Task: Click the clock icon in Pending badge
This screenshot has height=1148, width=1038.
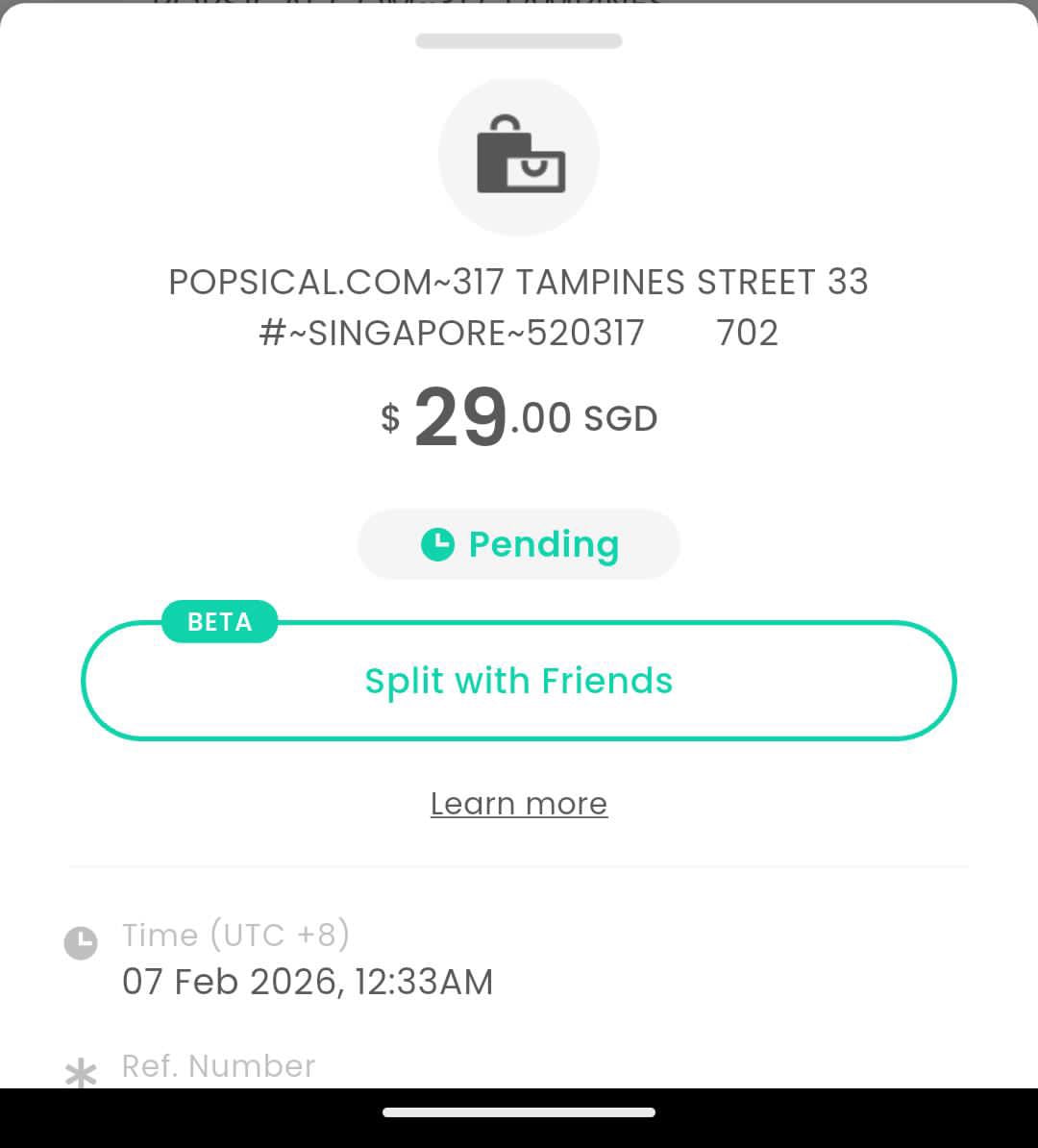Action: pos(437,544)
